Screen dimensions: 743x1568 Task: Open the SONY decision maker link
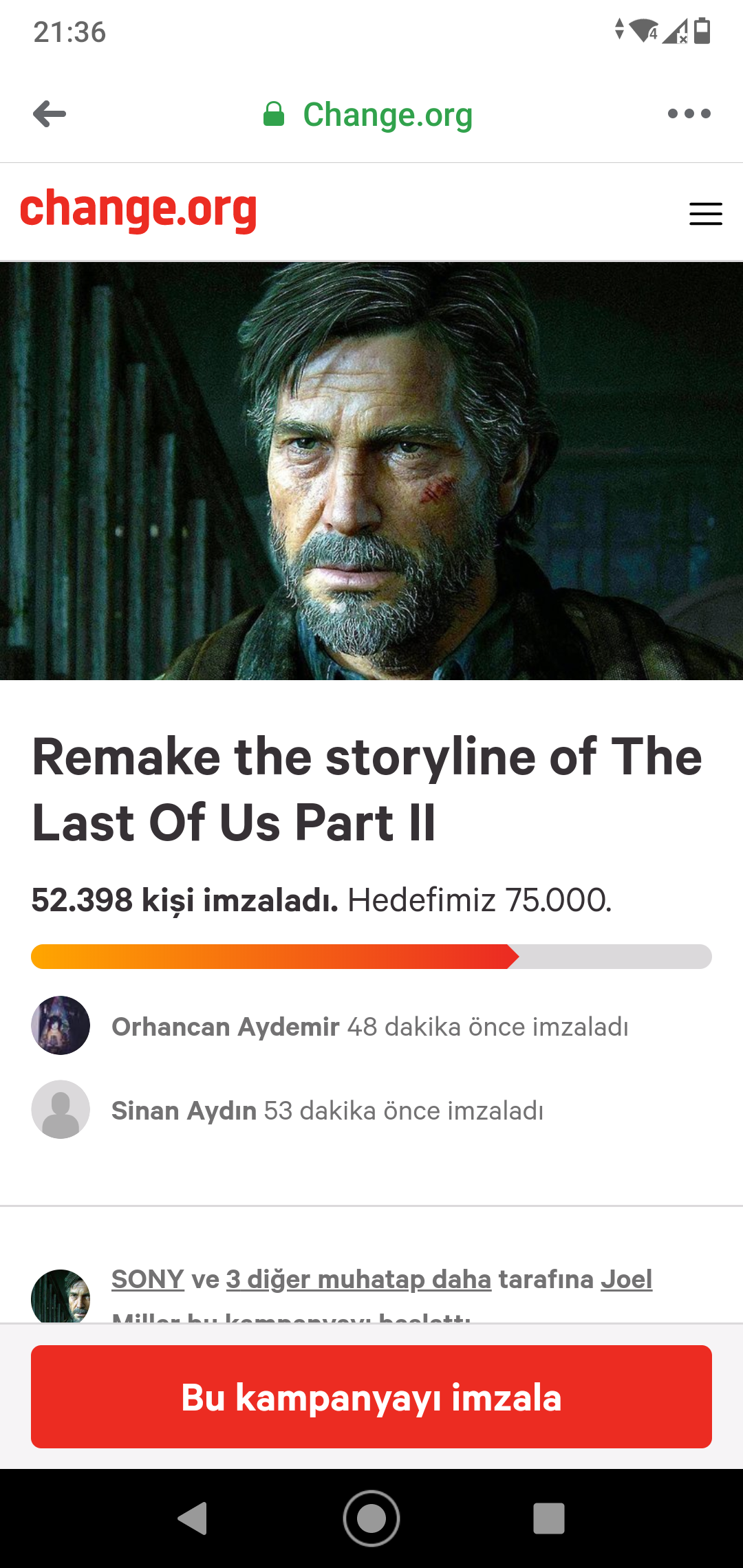click(x=148, y=1279)
